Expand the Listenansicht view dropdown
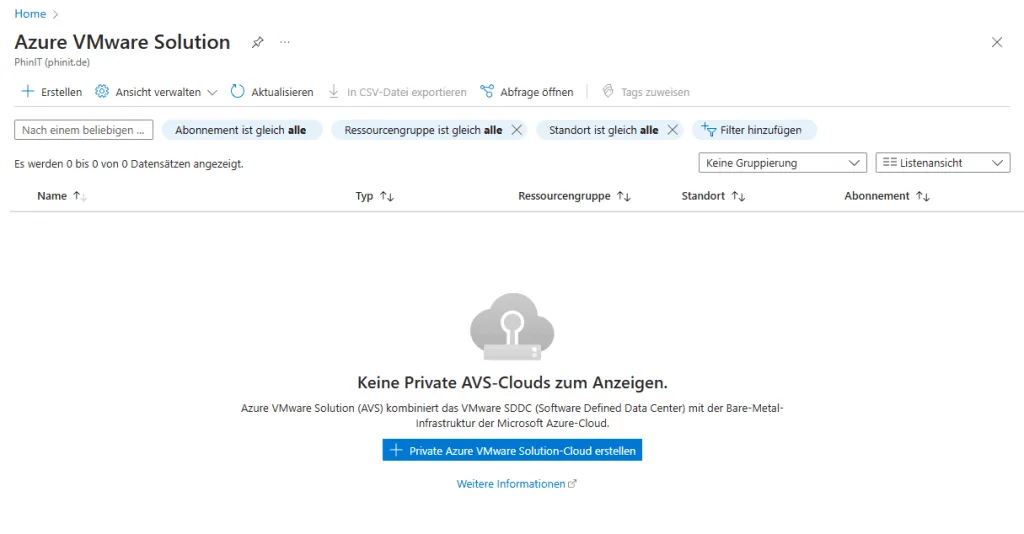 click(942, 163)
